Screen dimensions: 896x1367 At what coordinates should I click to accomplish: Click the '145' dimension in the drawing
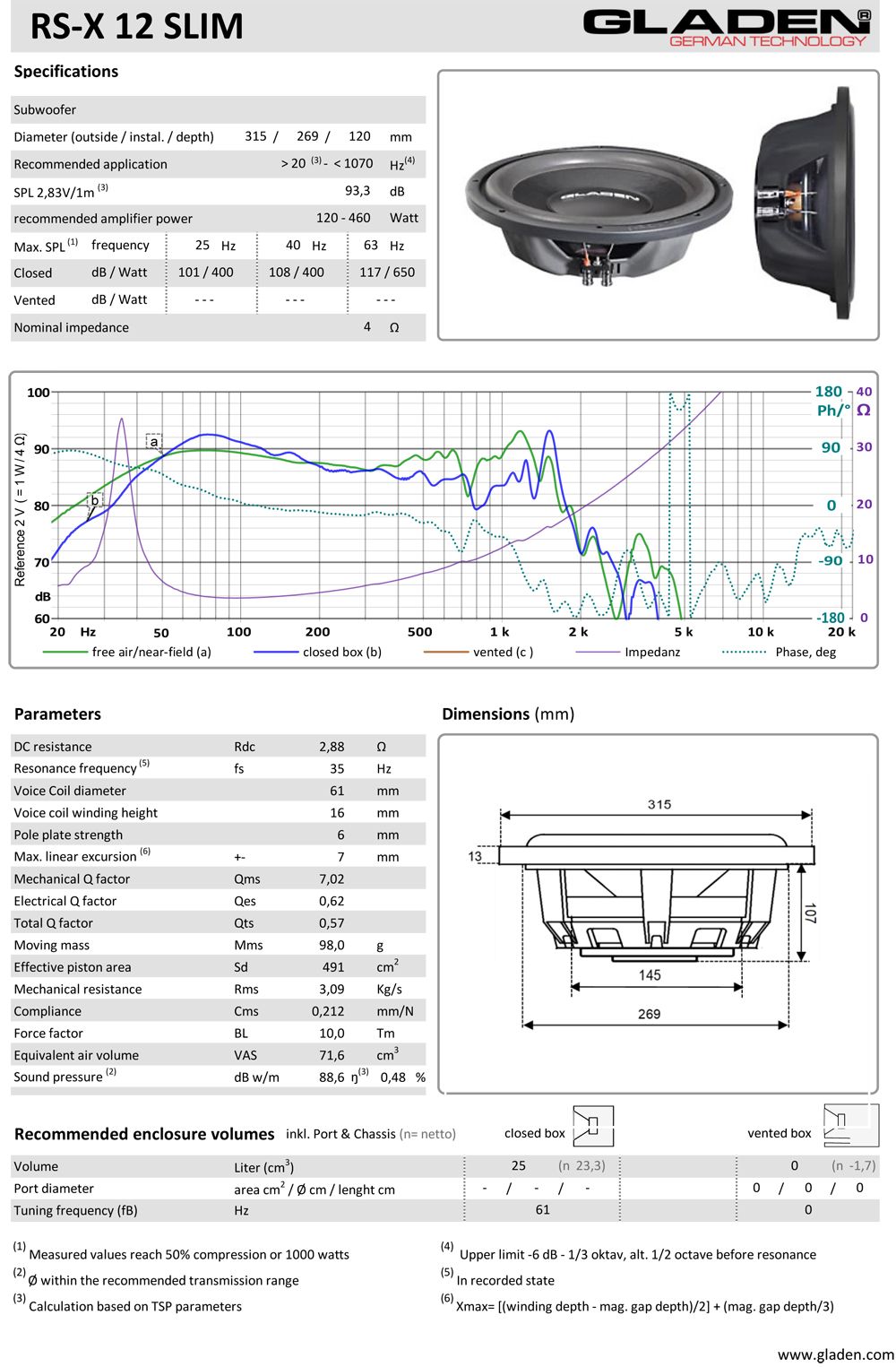(650, 975)
